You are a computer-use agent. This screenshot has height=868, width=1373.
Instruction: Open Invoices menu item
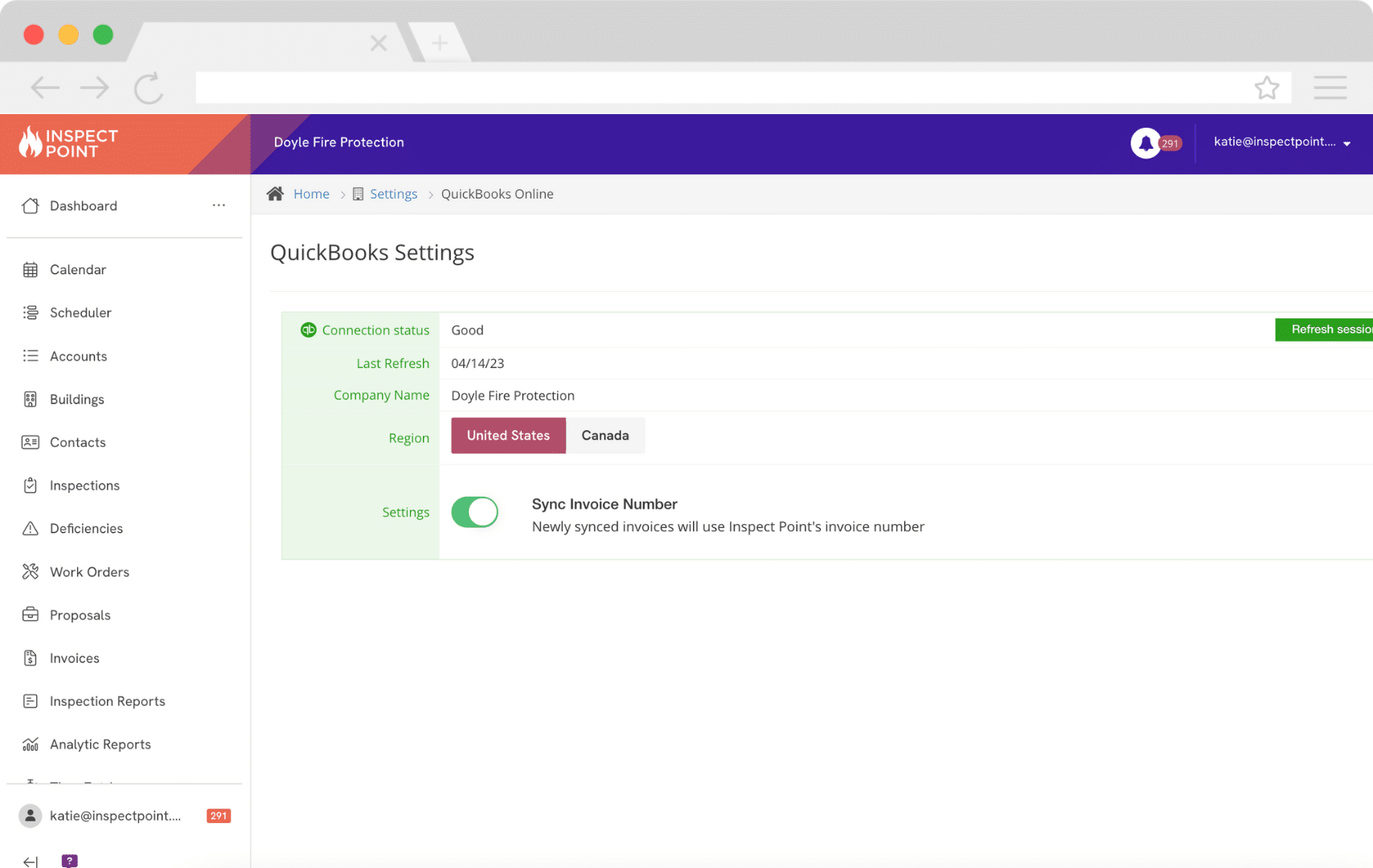(x=75, y=658)
